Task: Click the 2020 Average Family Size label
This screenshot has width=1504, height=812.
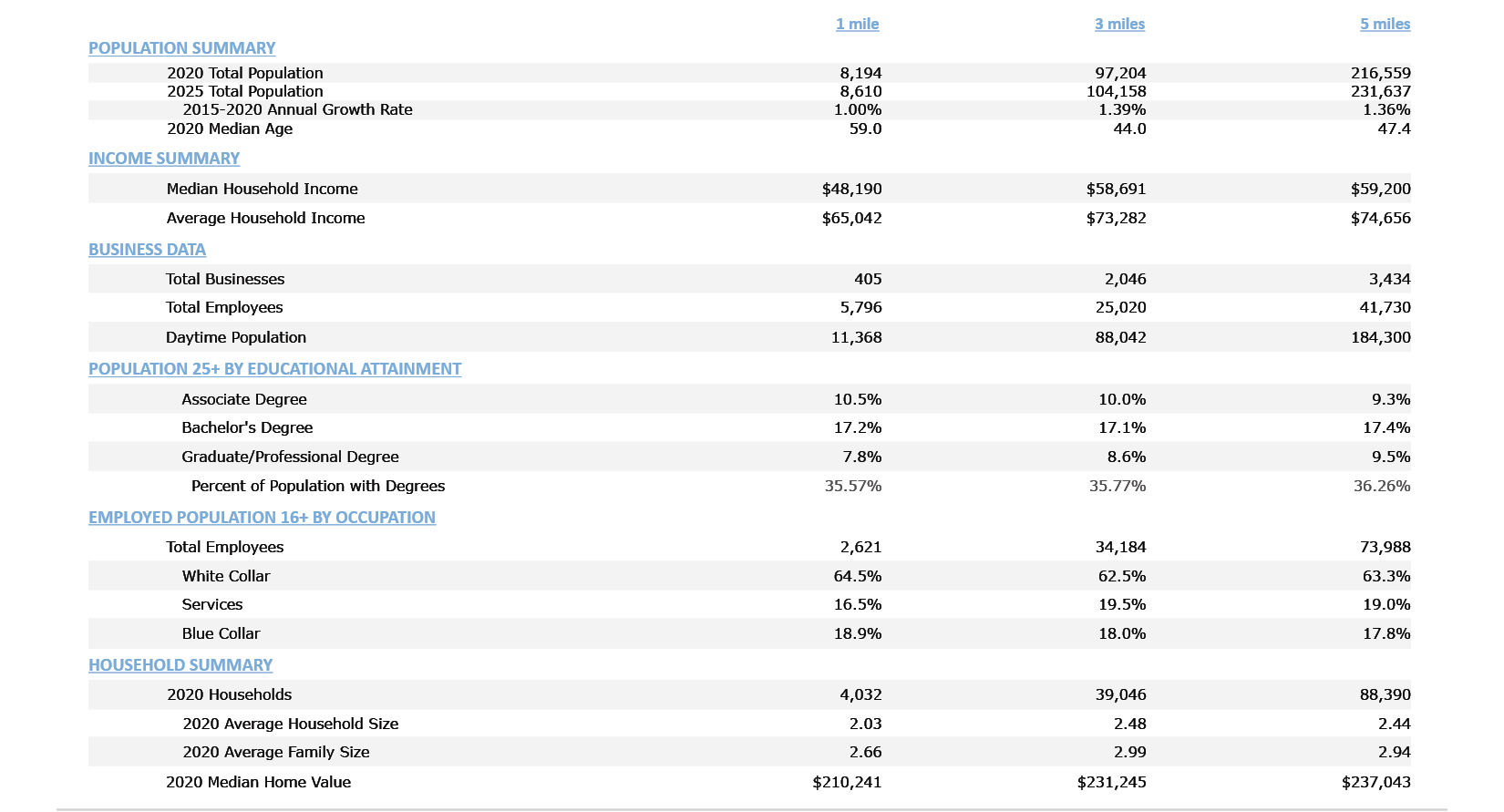Action: point(276,752)
